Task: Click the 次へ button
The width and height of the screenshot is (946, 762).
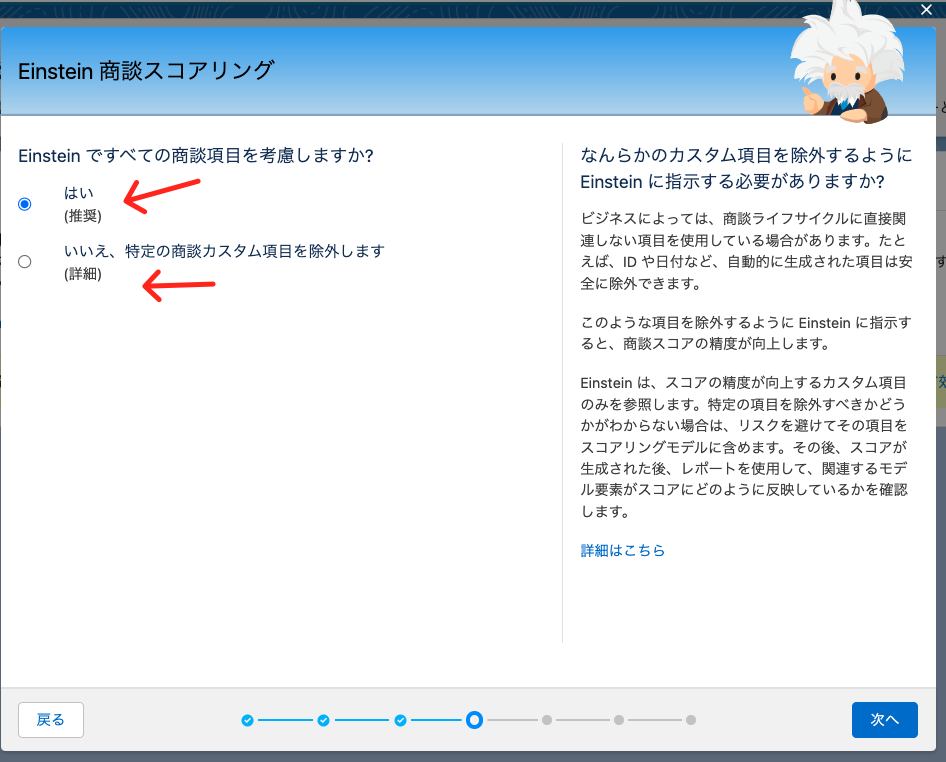Action: tap(884, 719)
